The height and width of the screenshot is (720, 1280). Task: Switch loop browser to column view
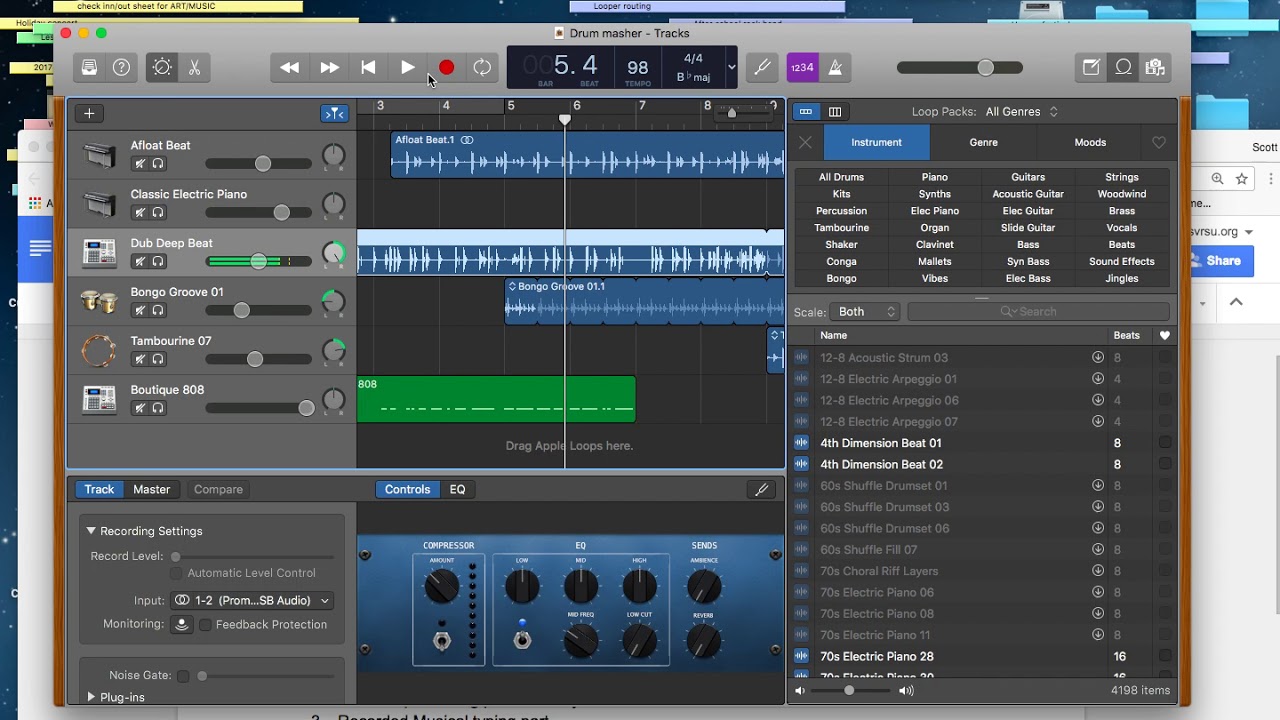835,112
